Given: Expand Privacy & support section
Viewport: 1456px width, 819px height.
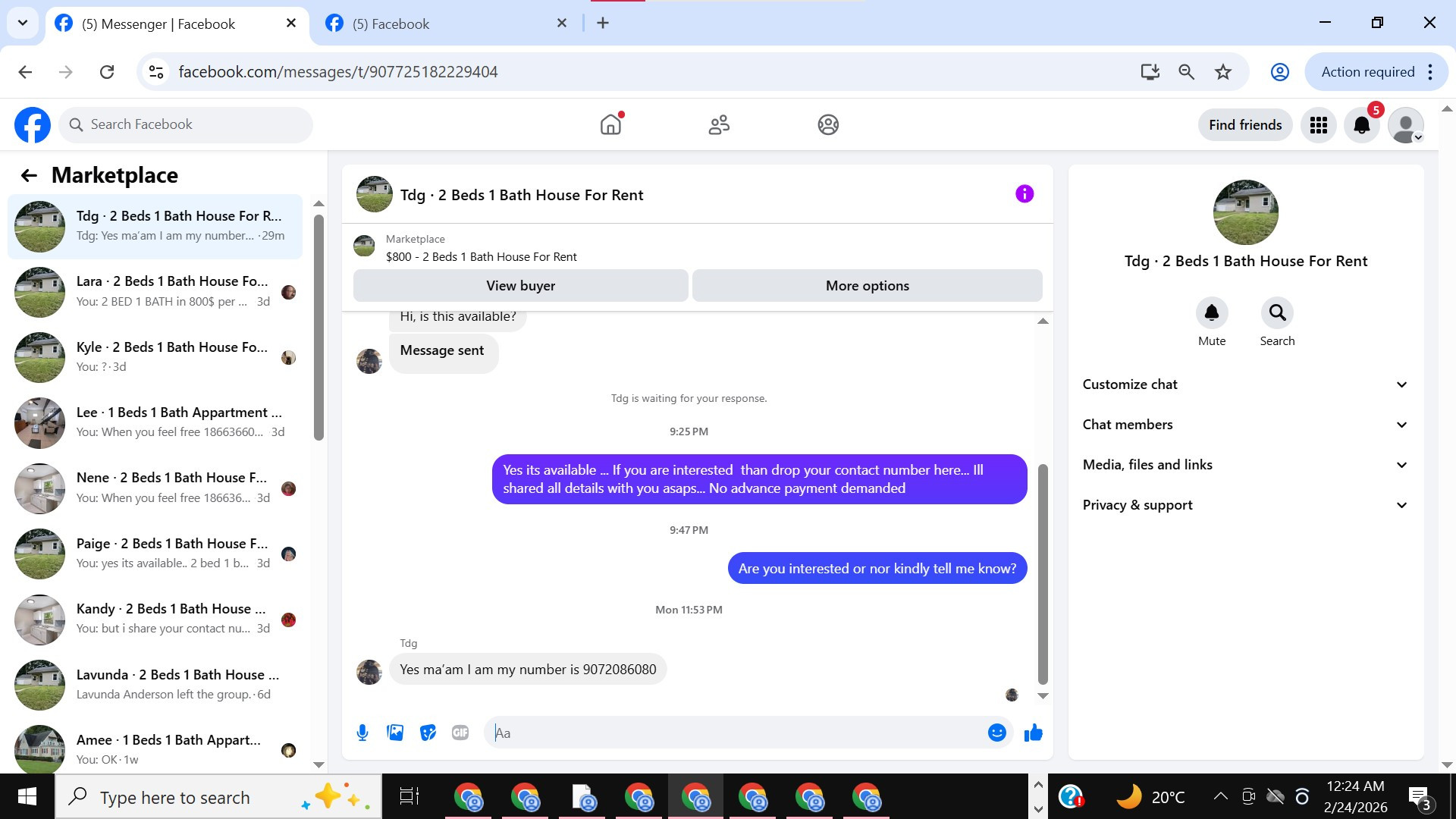Looking at the screenshot, I should click(1245, 505).
